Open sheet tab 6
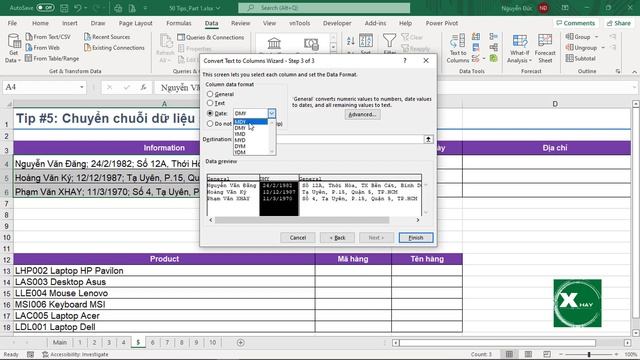Image resolution: width=640 pixels, height=360 pixels. (x=152, y=342)
